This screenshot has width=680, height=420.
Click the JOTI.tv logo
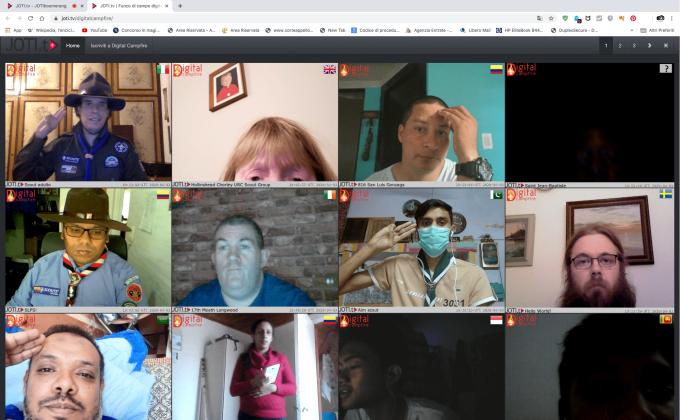click(x=30, y=45)
